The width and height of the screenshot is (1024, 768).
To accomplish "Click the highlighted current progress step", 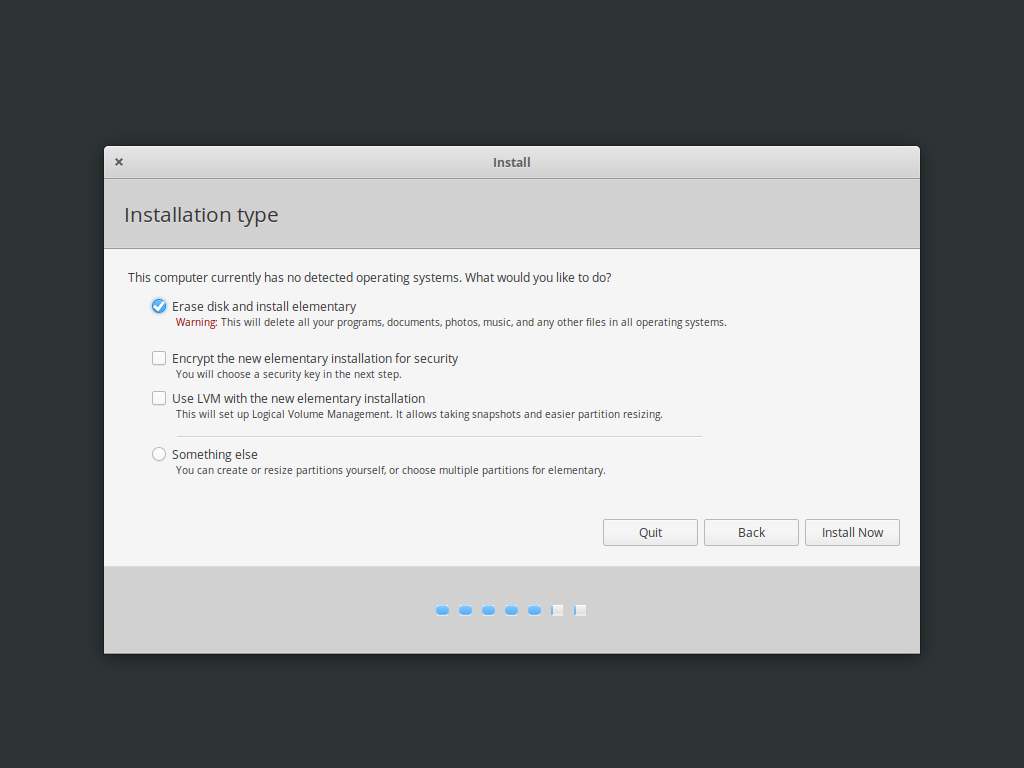I will coord(557,610).
